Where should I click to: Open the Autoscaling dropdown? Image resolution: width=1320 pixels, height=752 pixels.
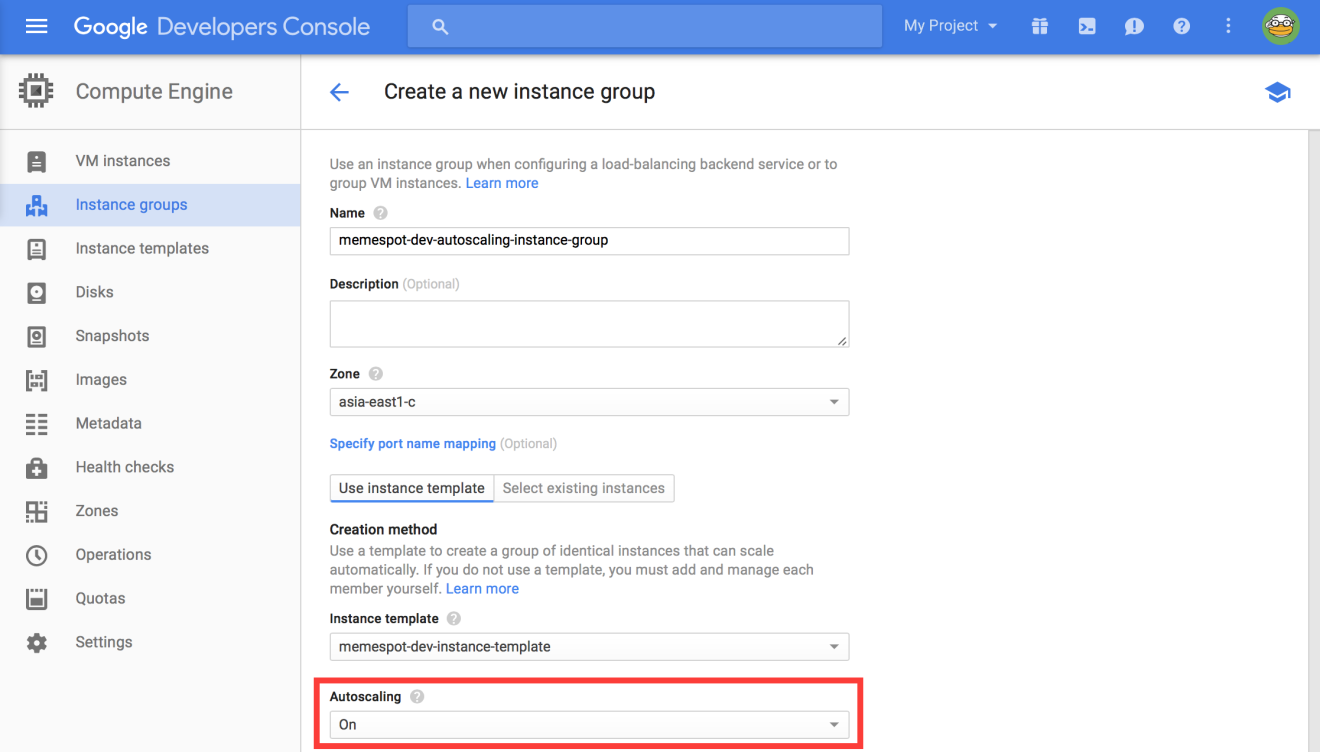[x=589, y=724]
